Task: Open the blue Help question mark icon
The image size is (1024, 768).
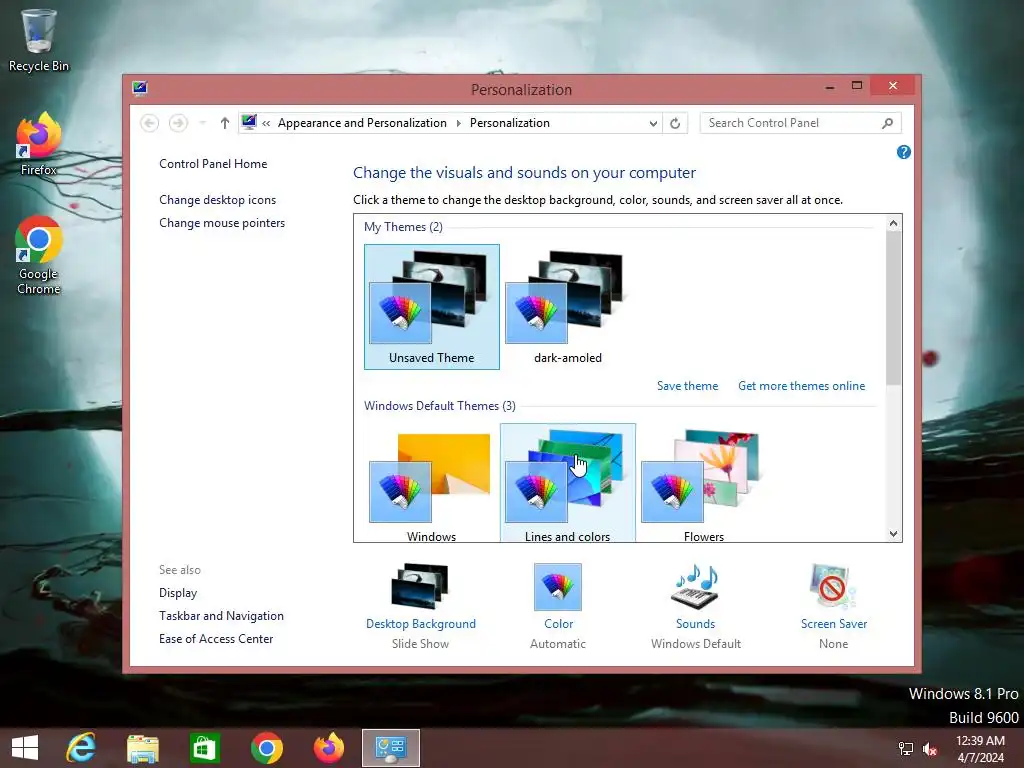Action: pyautogui.click(x=904, y=152)
